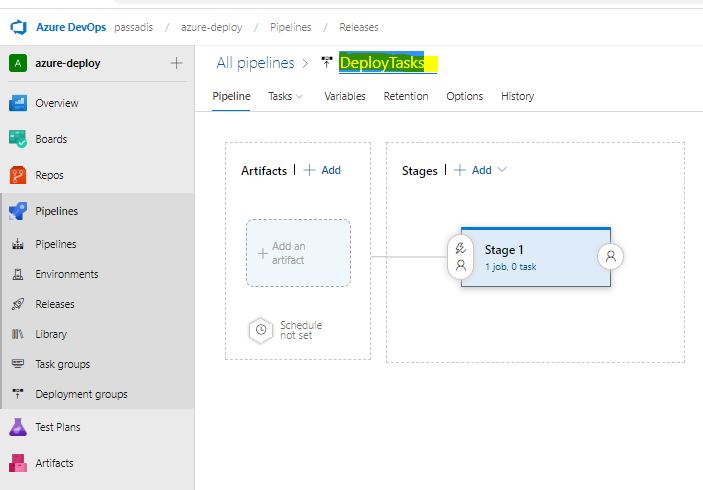703x490 pixels.
Task: Open the Retention tab
Action: pos(406,96)
